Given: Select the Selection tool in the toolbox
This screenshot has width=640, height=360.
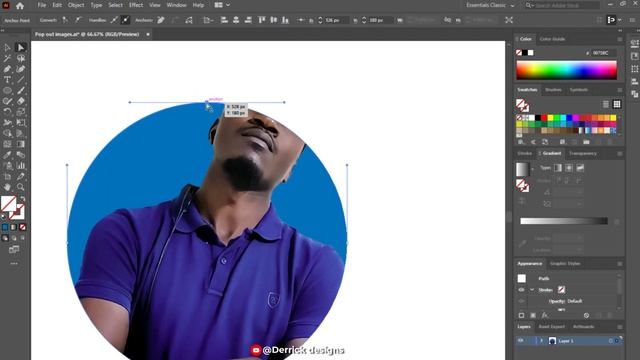Looking at the screenshot, I should (7, 48).
